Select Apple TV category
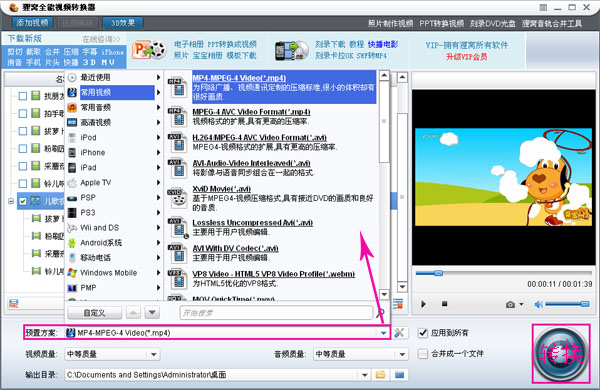The width and height of the screenshot is (600, 390). tap(111, 183)
